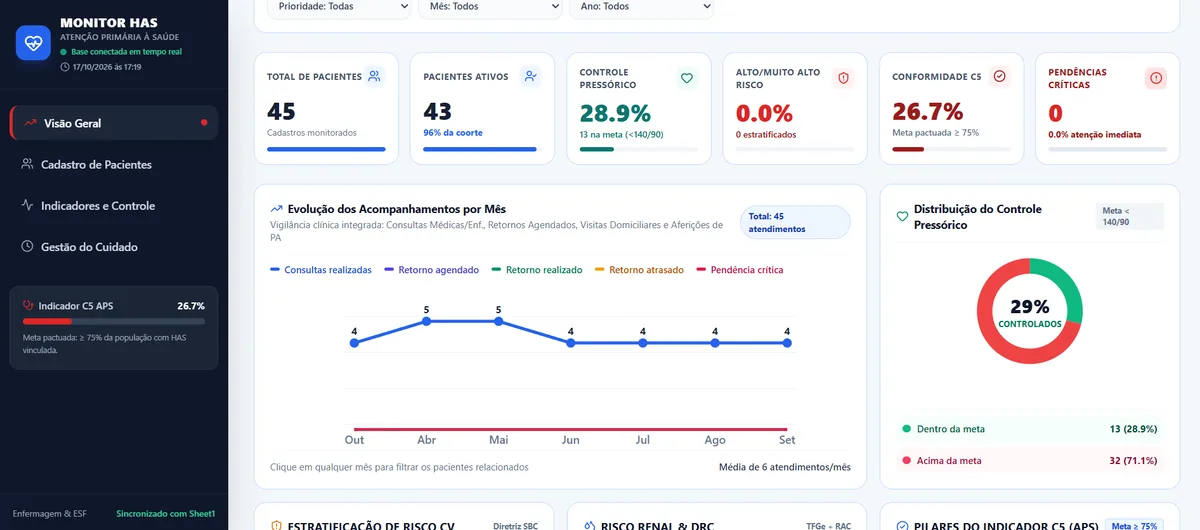Image resolution: width=1200 pixels, height=530 pixels.
Task: Click the green status dot beside Base conectada
Action: coord(64,51)
